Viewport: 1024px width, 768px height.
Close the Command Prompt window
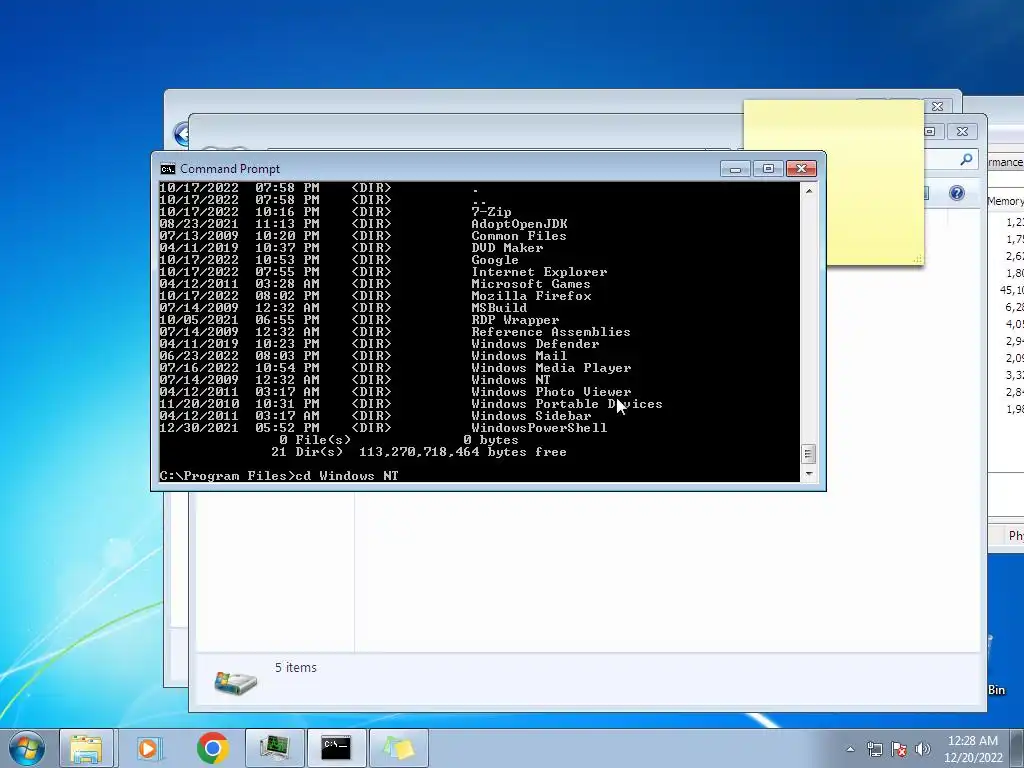(801, 169)
